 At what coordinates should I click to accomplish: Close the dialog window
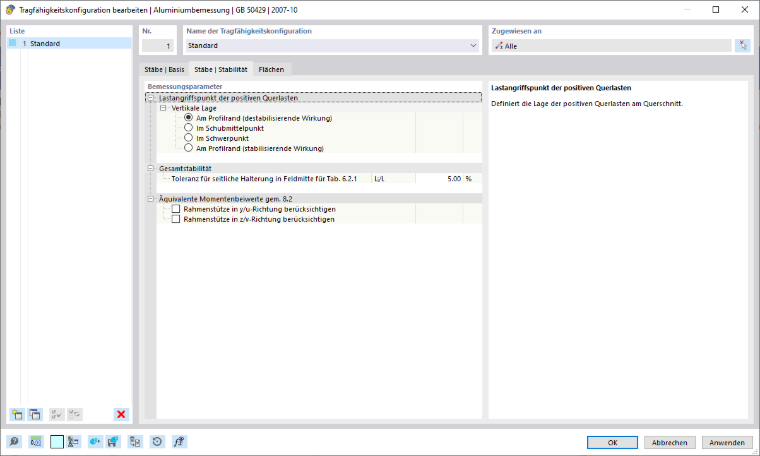744,10
